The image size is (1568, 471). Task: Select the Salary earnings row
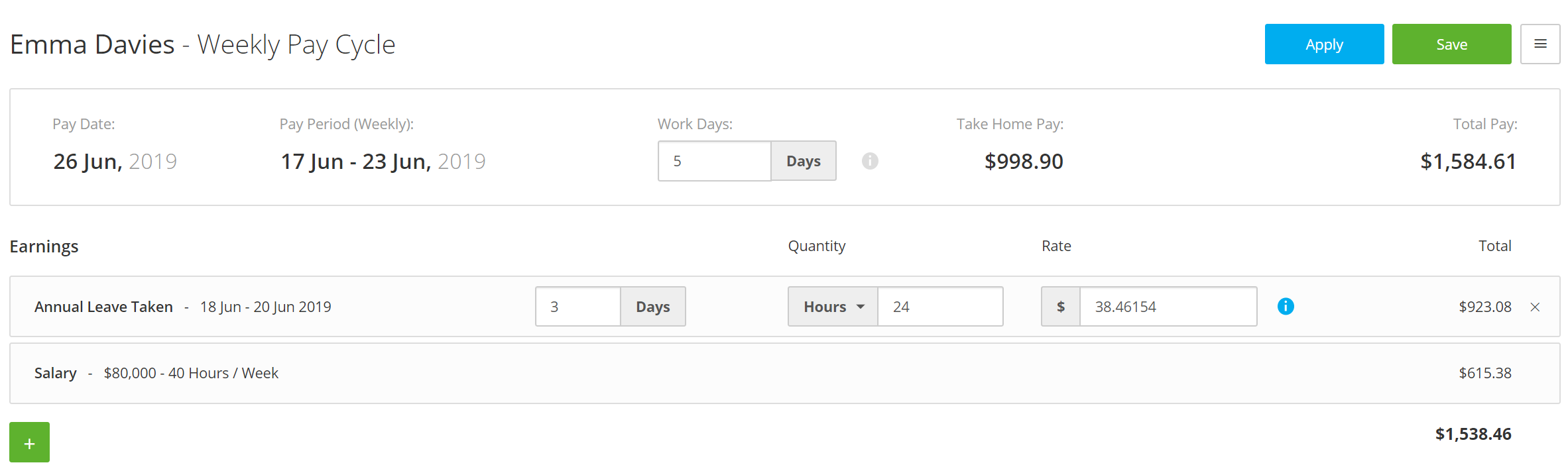(x=784, y=373)
